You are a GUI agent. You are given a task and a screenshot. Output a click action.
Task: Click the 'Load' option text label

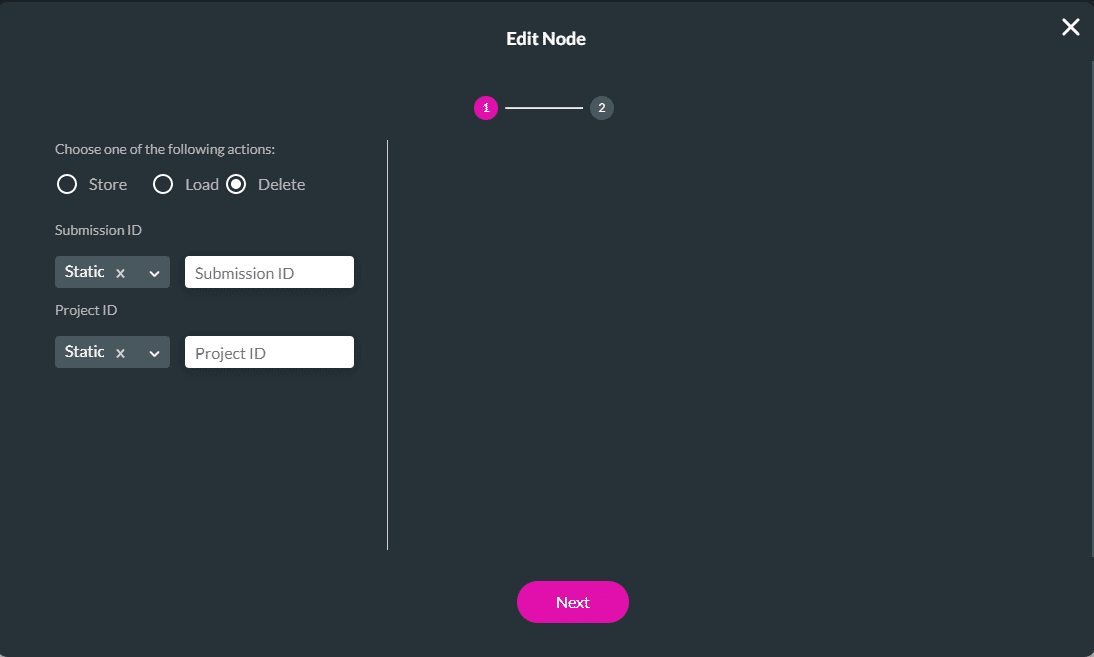202,184
